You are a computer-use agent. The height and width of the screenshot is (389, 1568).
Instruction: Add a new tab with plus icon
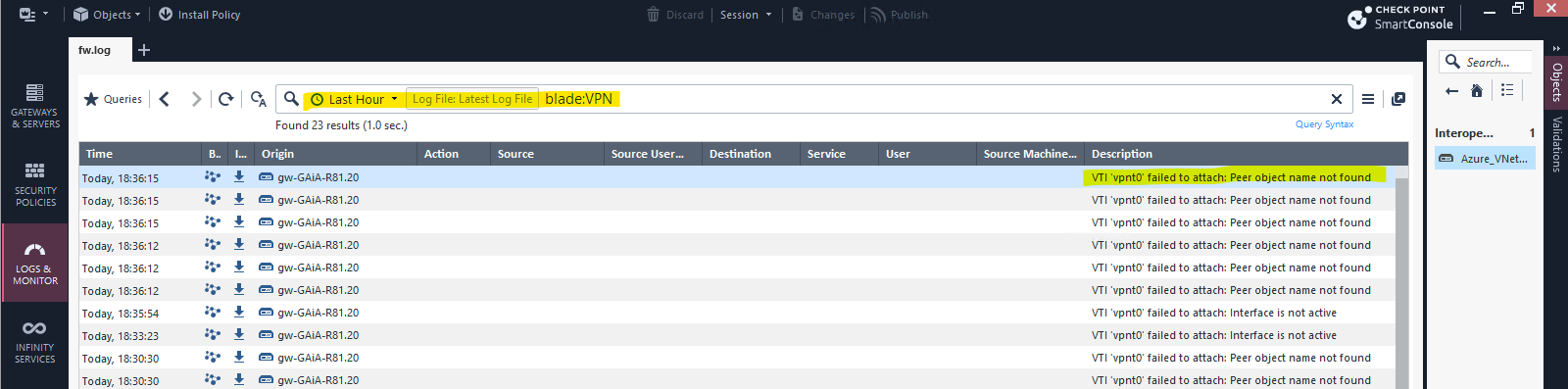click(x=144, y=50)
